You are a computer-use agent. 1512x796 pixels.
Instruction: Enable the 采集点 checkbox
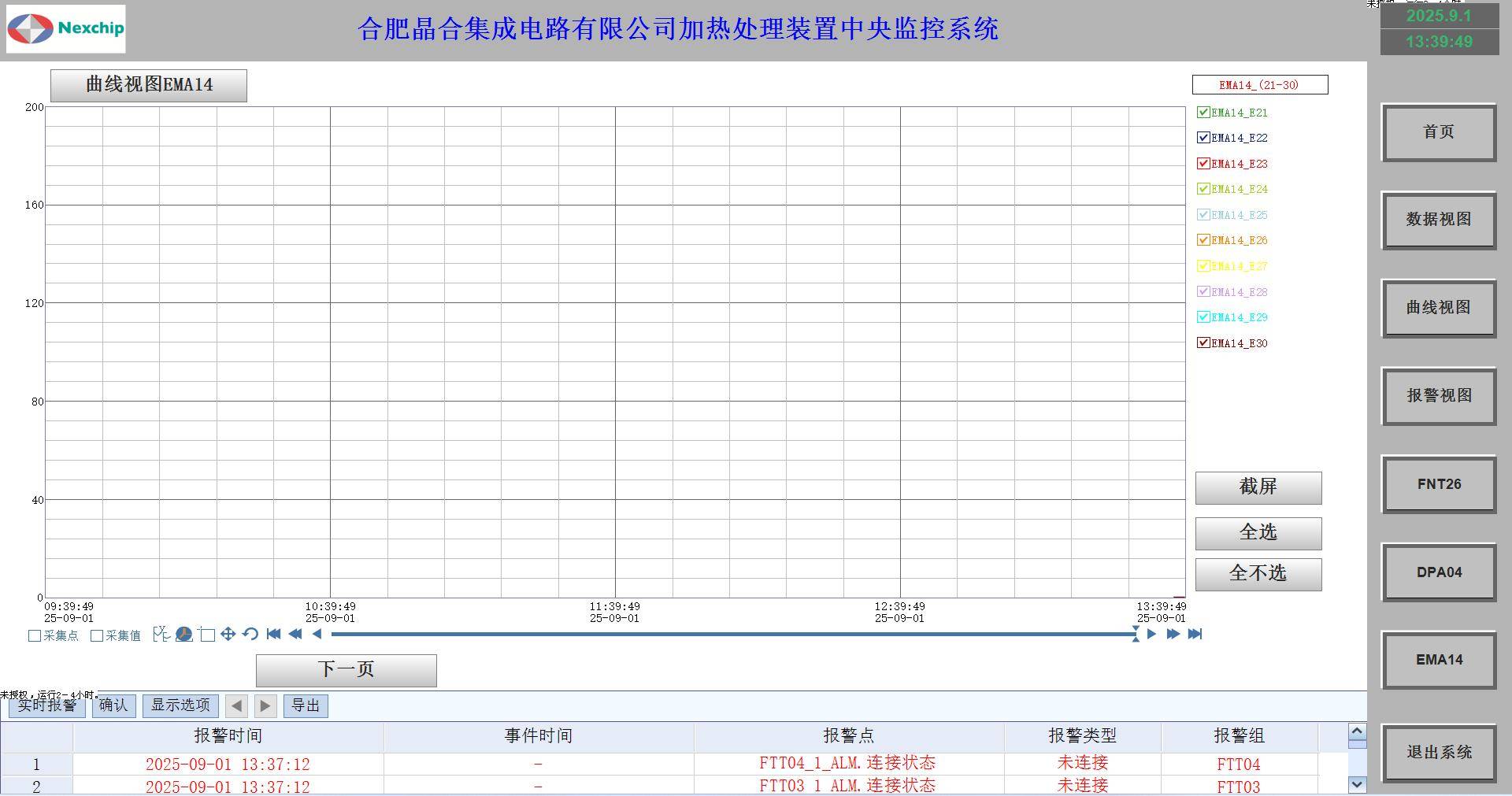pyautogui.click(x=35, y=636)
